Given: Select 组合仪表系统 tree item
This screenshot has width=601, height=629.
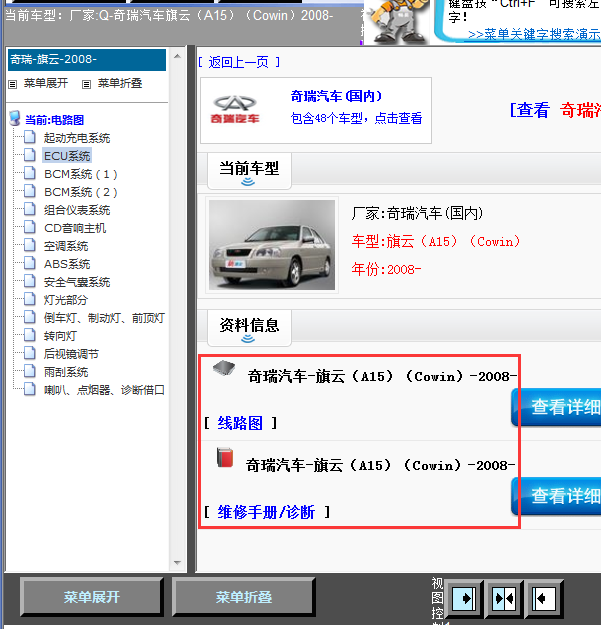Looking at the screenshot, I should pos(77,210).
